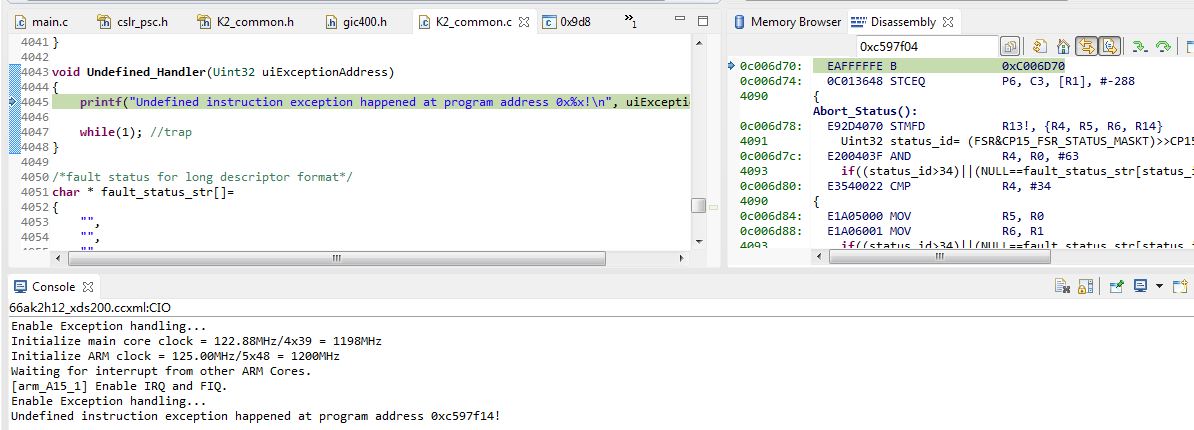Refresh the Disassembly view
Image resolution: width=1194 pixels, height=430 pixels.
[1041, 46]
